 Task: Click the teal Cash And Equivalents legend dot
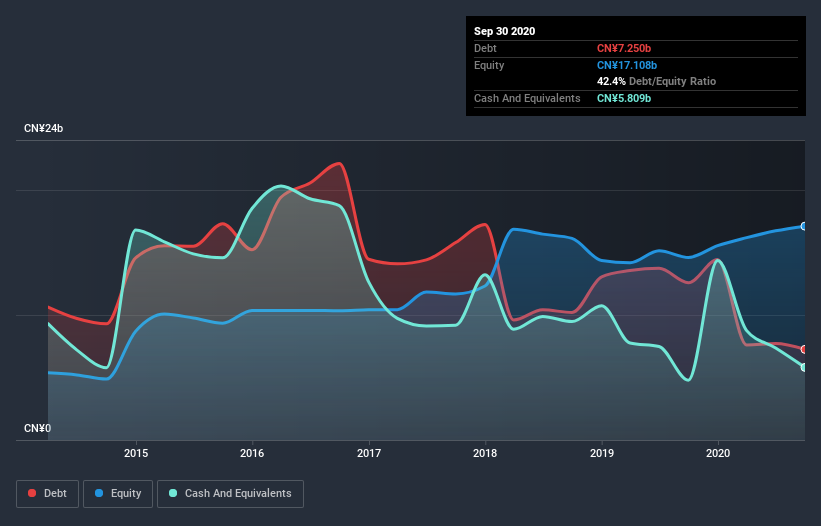tap(173, 493)
